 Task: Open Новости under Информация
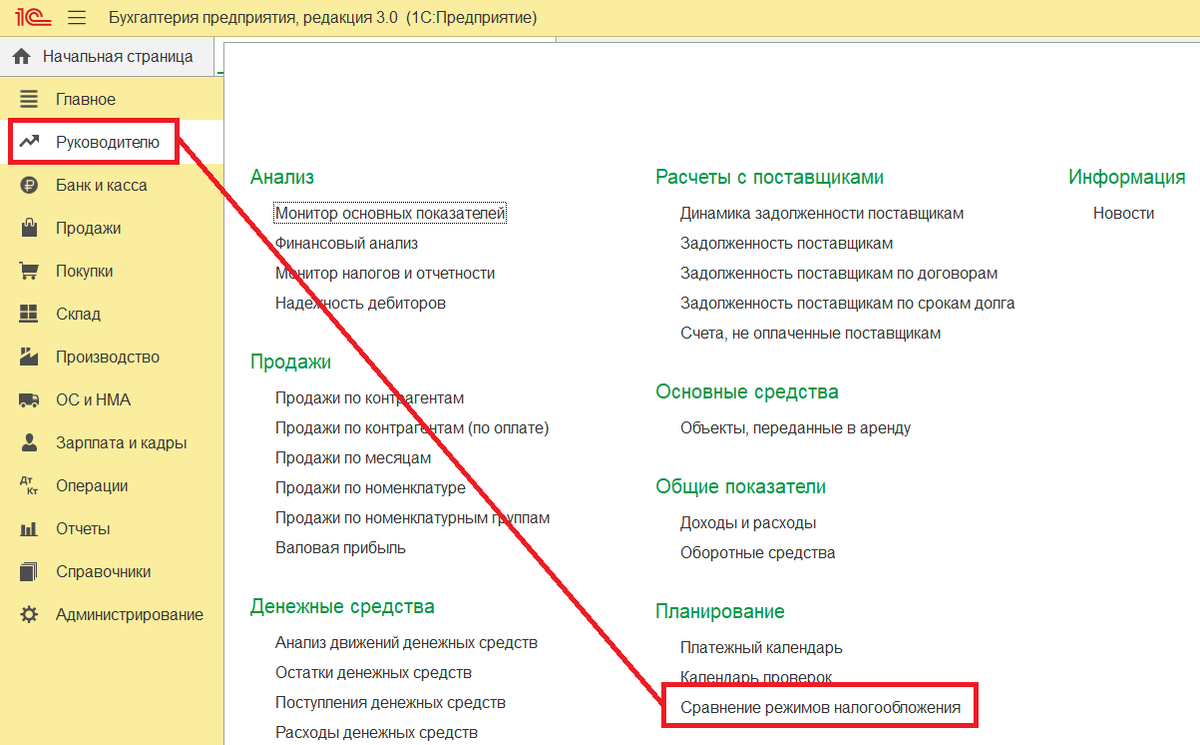[x=1123, y=213]
